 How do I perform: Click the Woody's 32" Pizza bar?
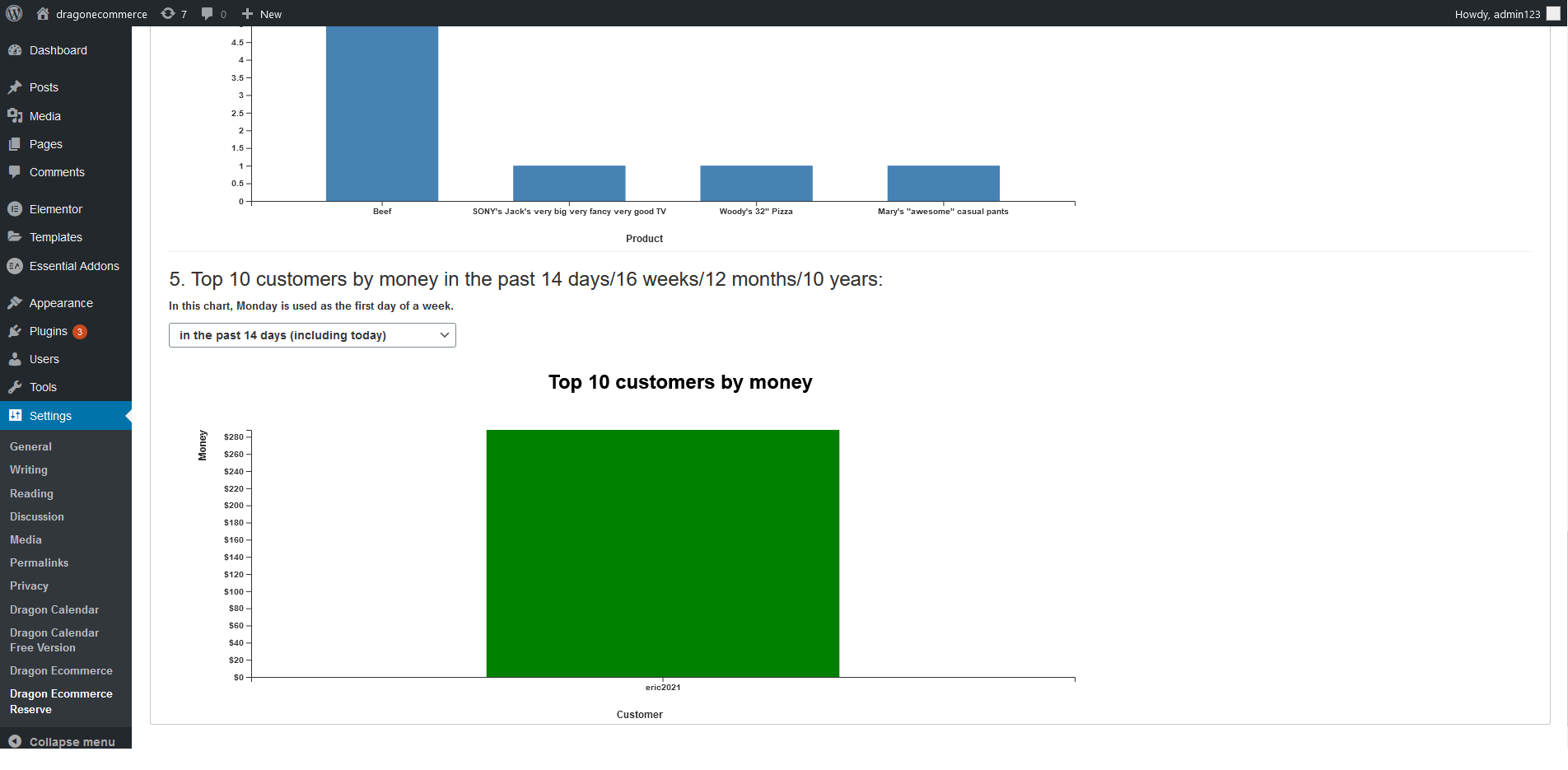coord(756,184)
